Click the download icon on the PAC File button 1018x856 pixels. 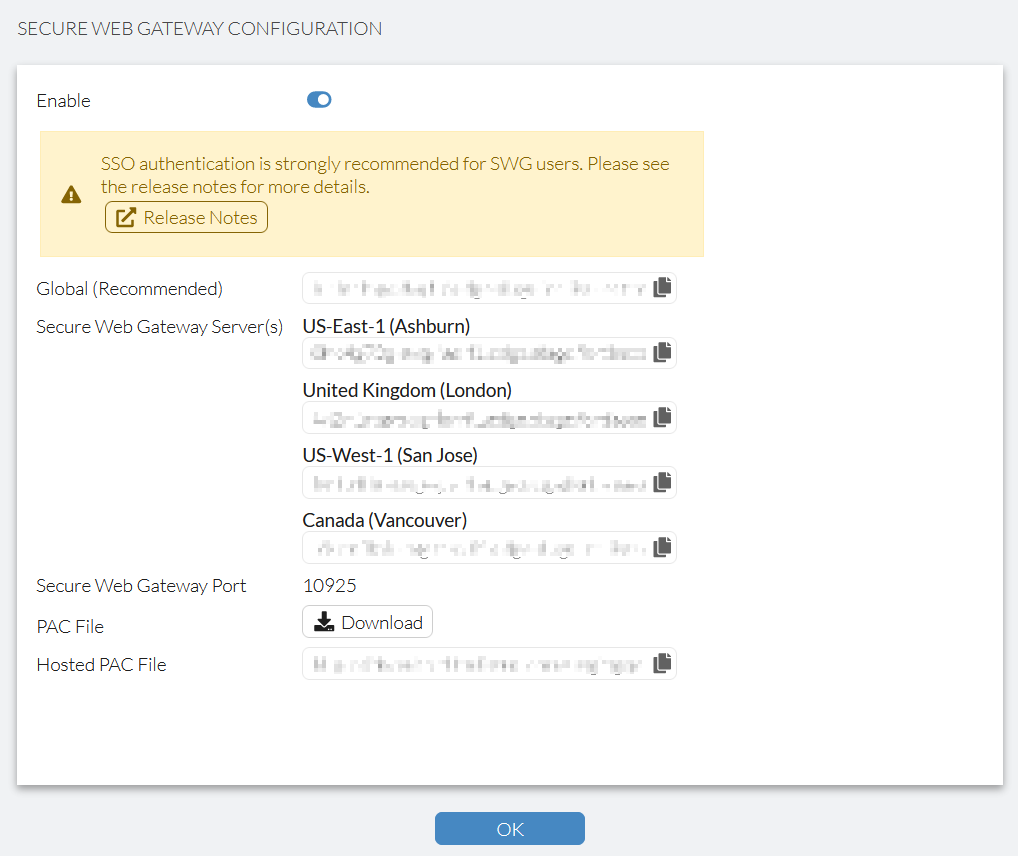pyautogui.click(x=324, y=621)
